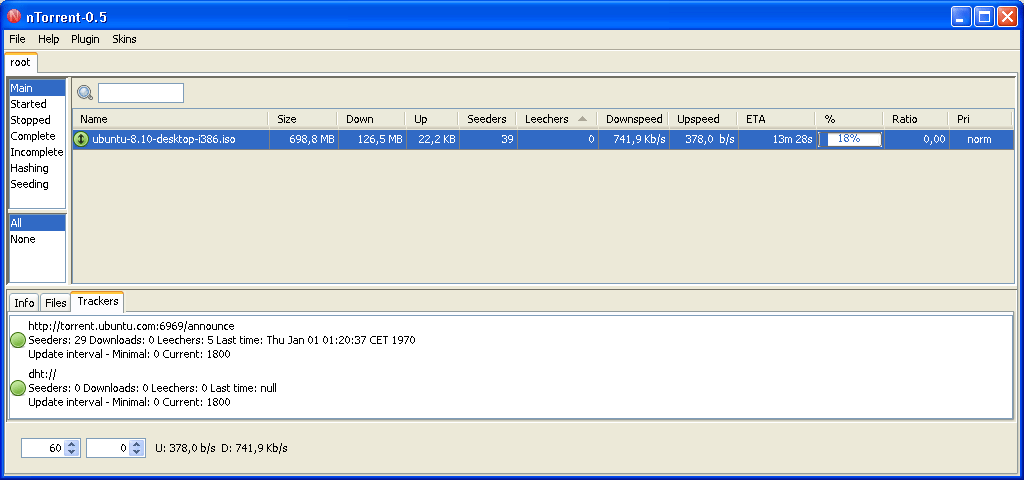Open the Plugin menu
This screenshot has width=1024, height=480.
point(86,39)
